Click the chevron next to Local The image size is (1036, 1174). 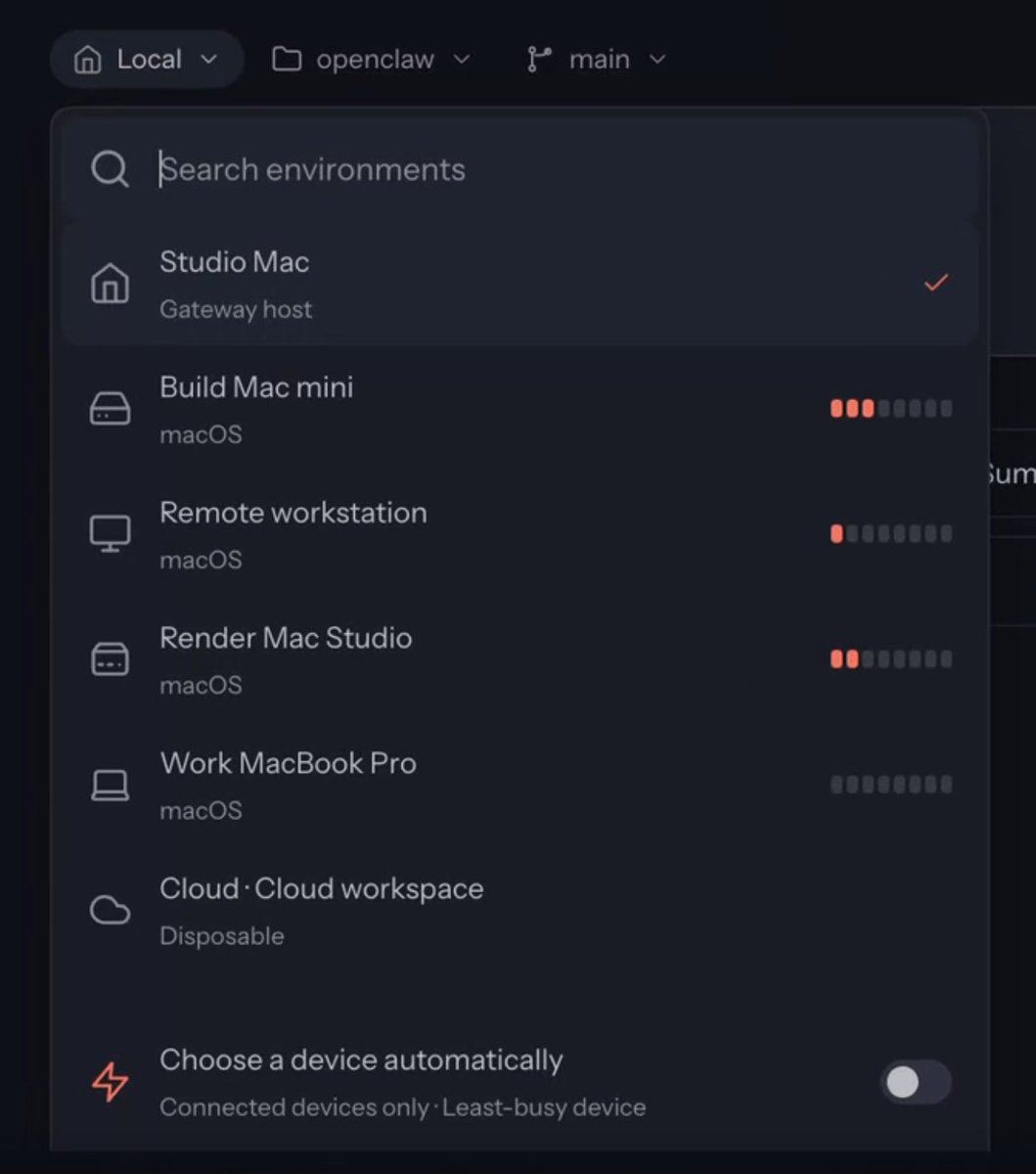pos(208,60)
